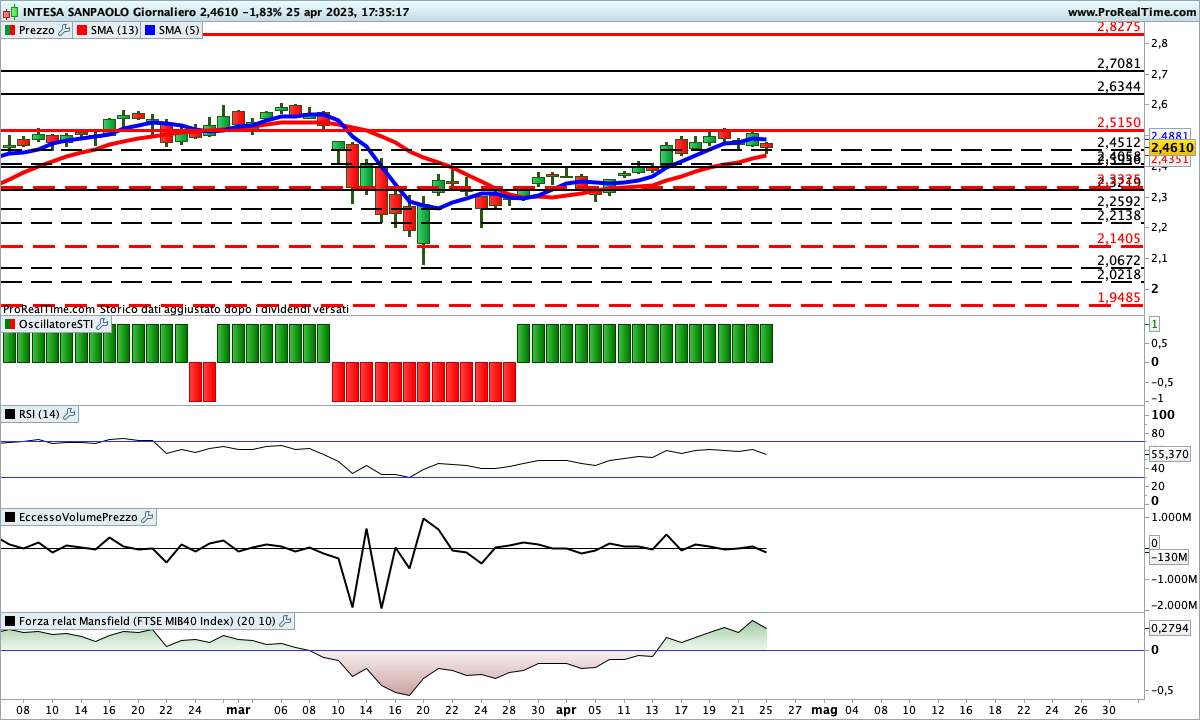This screenshot has width=1200, height=720.
Task: Select the Forza relat Mansfield panel label
Action: point(148,621)
